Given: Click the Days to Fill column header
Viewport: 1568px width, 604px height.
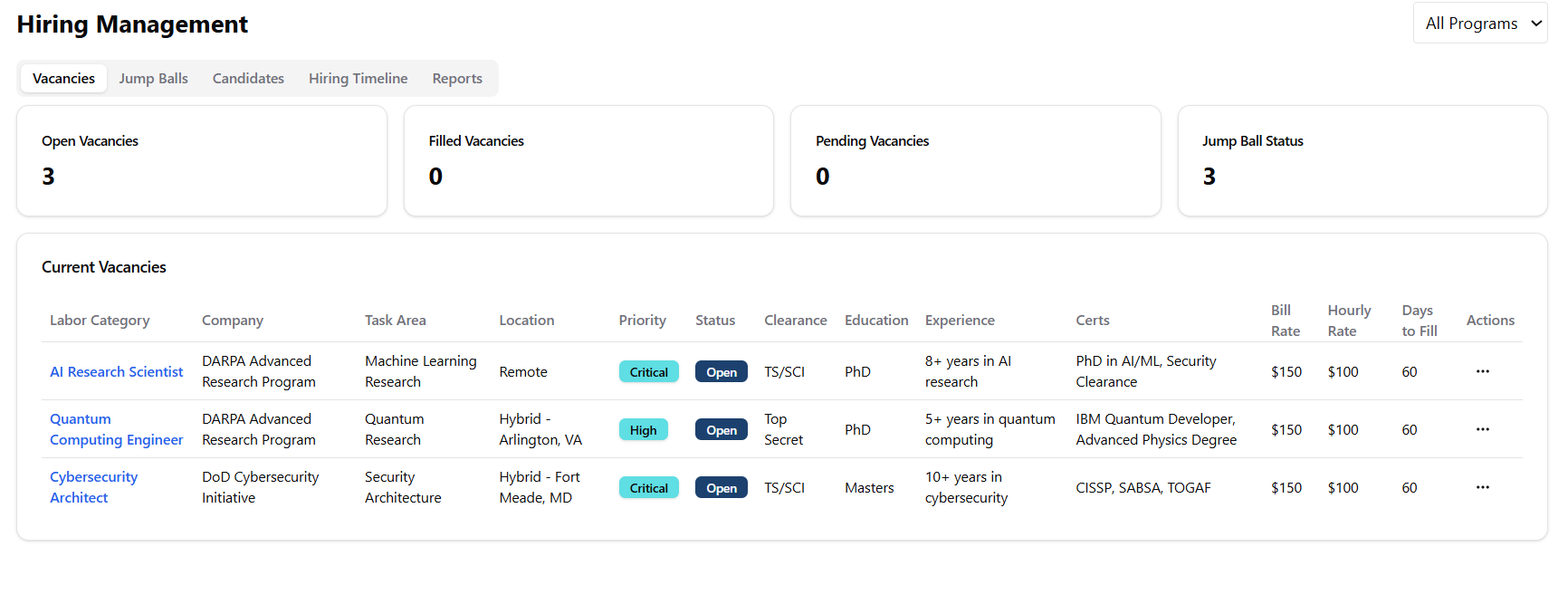Looking at the screenshot, I should [1419, 321].
